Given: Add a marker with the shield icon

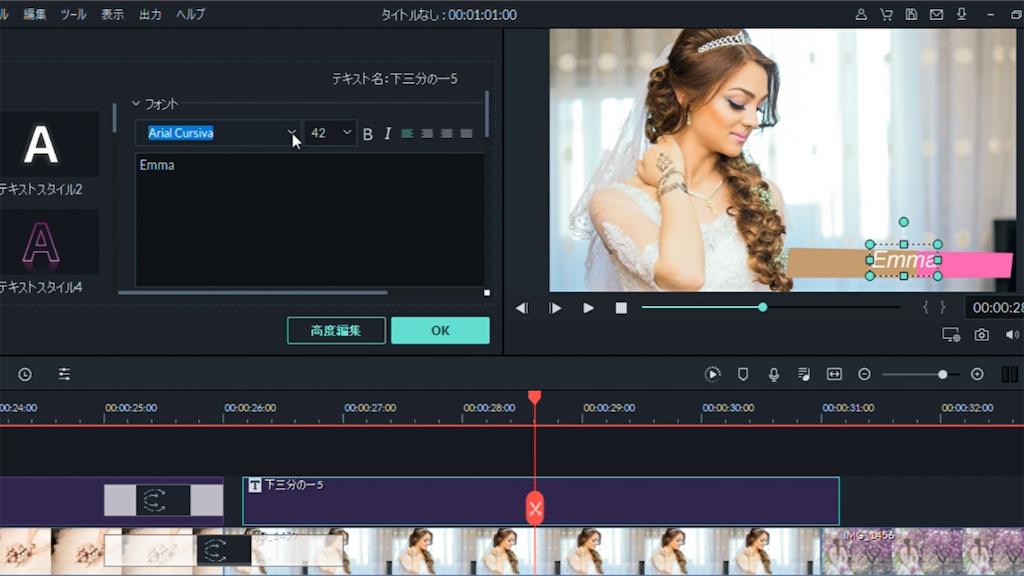Looking at the screenshot, I should pyautogui.click(x=743, y=374).
